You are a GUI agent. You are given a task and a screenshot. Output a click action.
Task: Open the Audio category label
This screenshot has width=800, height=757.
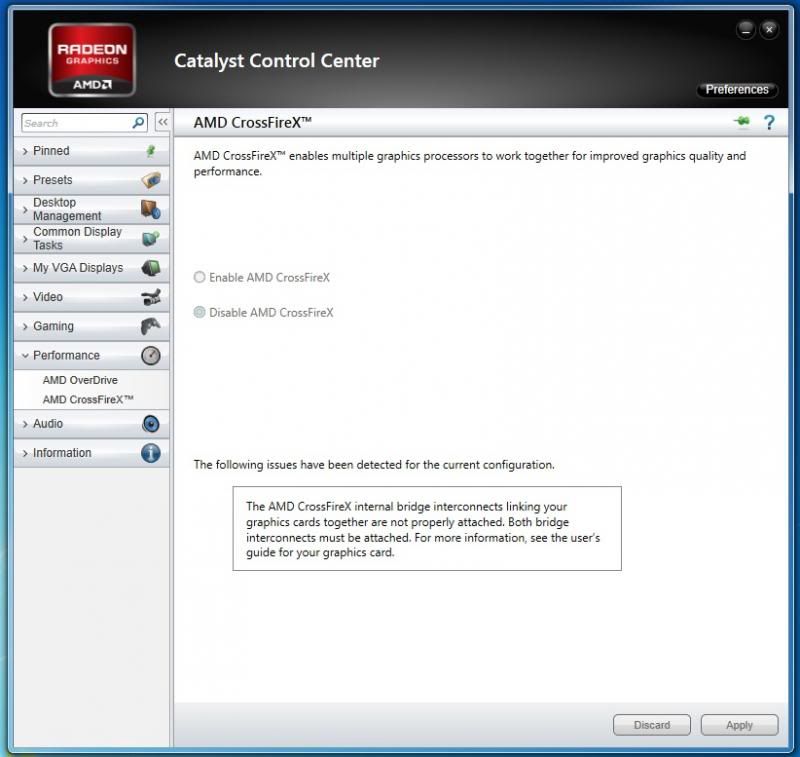click(48, 424)
